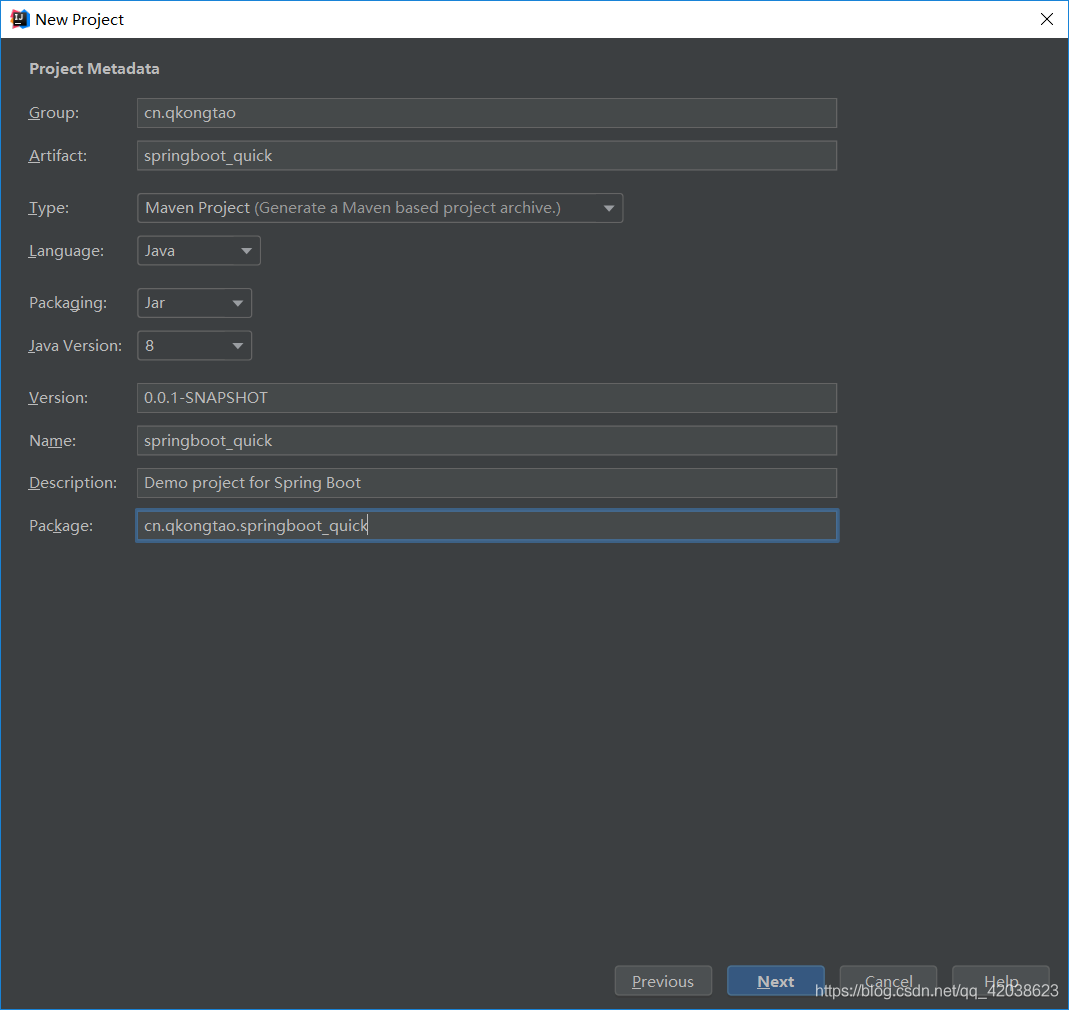
Task: Edit the Version field 0.0.1-SNAPSHOT
Action: click(x=487, y=398)
